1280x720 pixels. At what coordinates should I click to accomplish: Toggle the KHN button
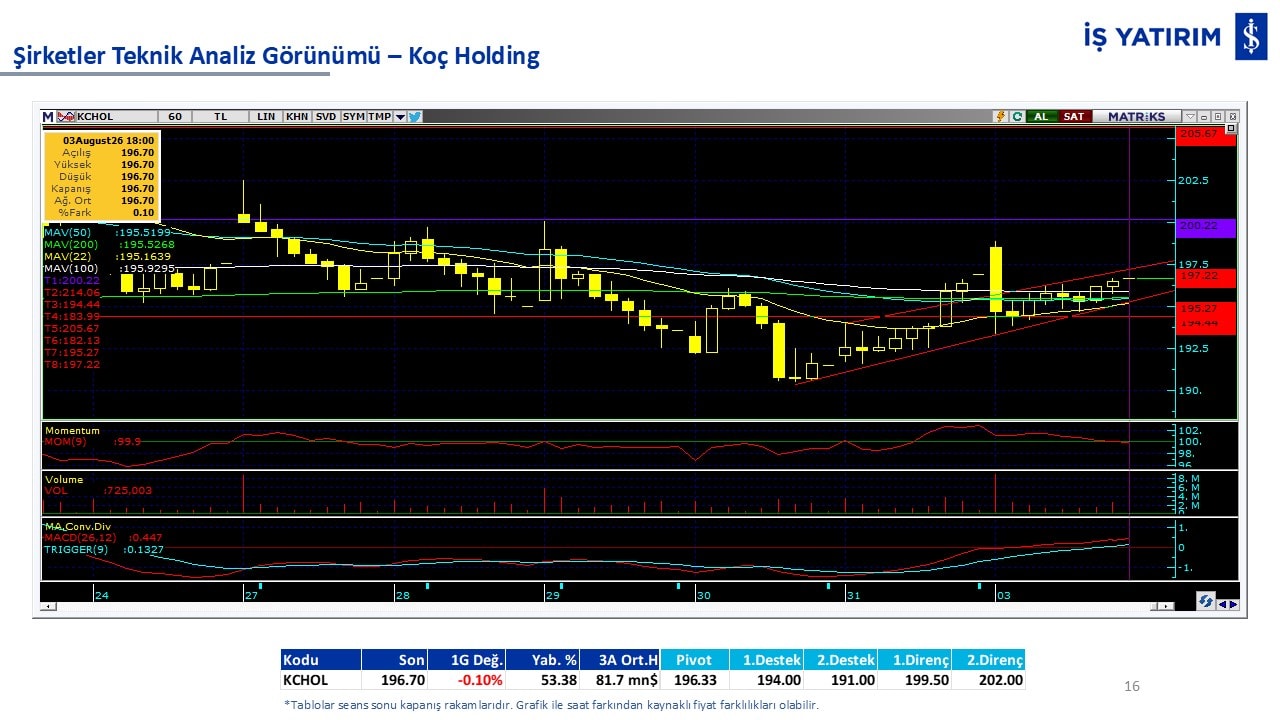(x=297, y=116)
